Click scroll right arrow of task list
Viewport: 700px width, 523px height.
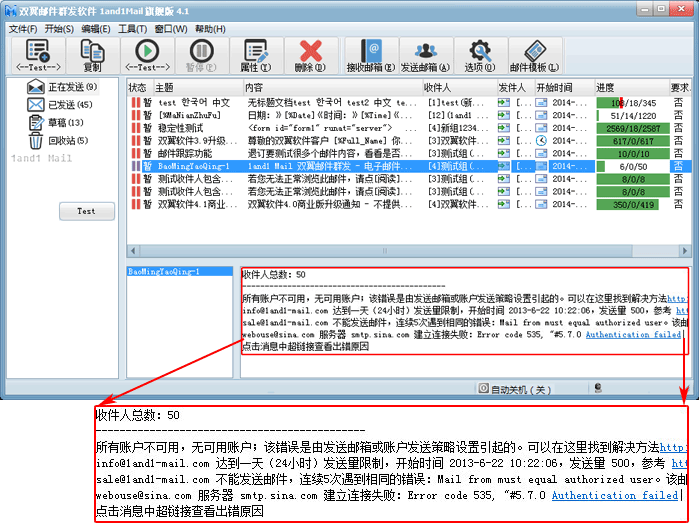685,251
